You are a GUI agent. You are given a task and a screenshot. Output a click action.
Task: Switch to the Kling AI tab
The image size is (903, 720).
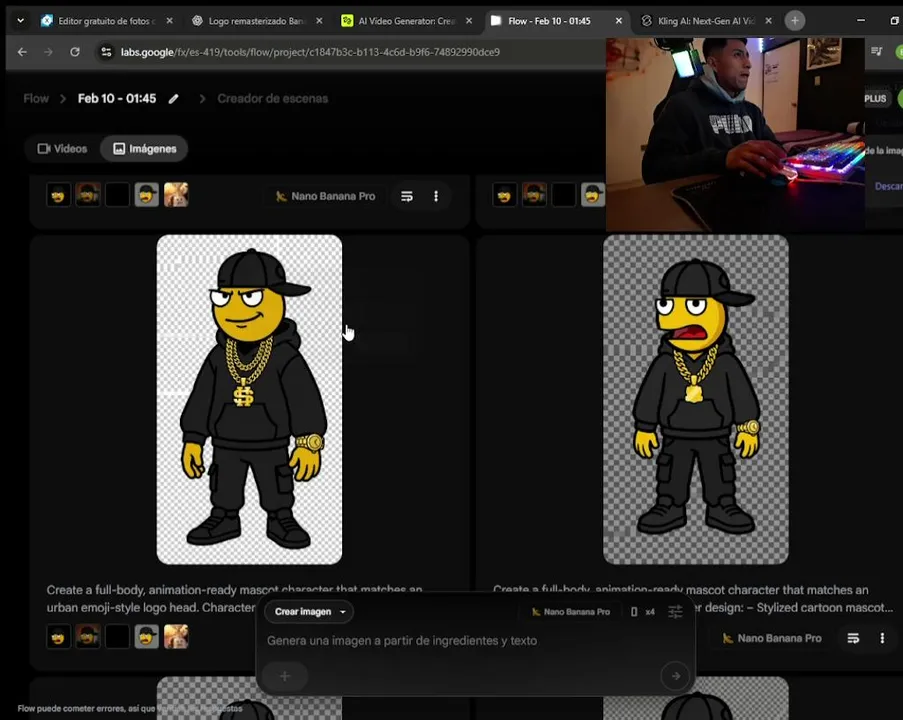click(x=705, y=21)
